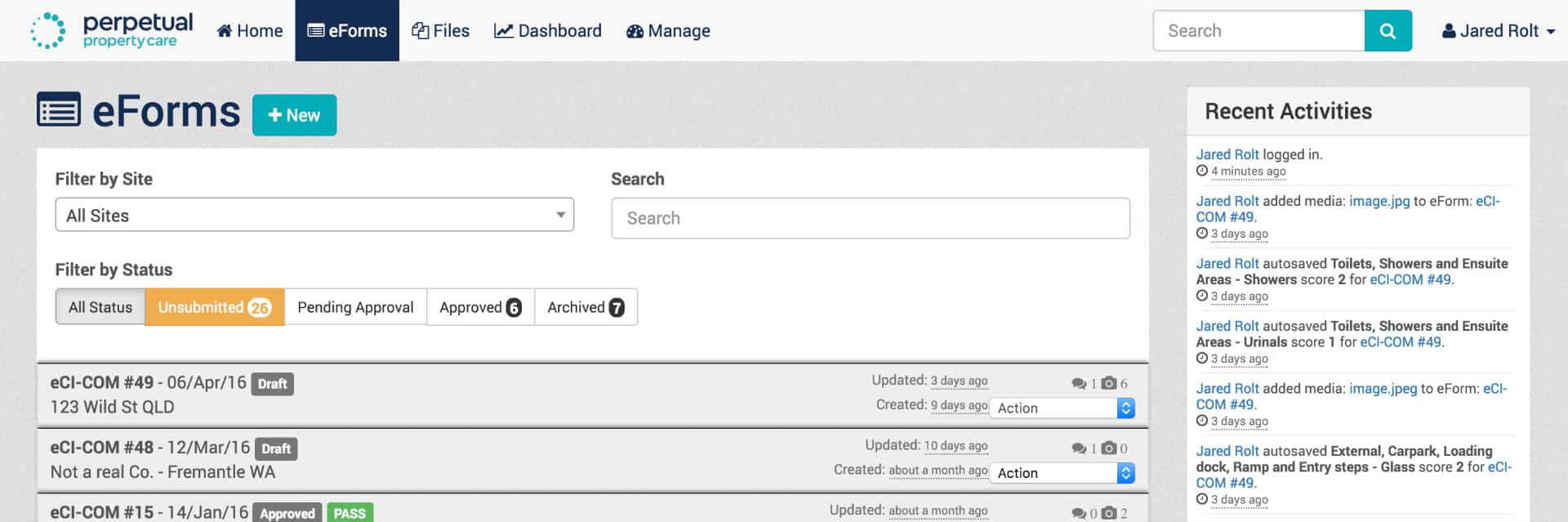Click comments icon on eCI-COM #49 row
Screen dimensions: 1568x522
tap(1079, 383)
